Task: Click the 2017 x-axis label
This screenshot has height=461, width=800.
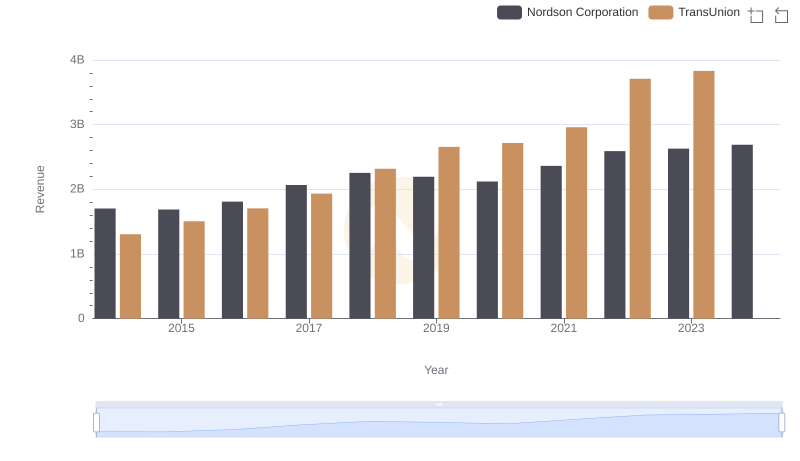Action: coord(309,328)
